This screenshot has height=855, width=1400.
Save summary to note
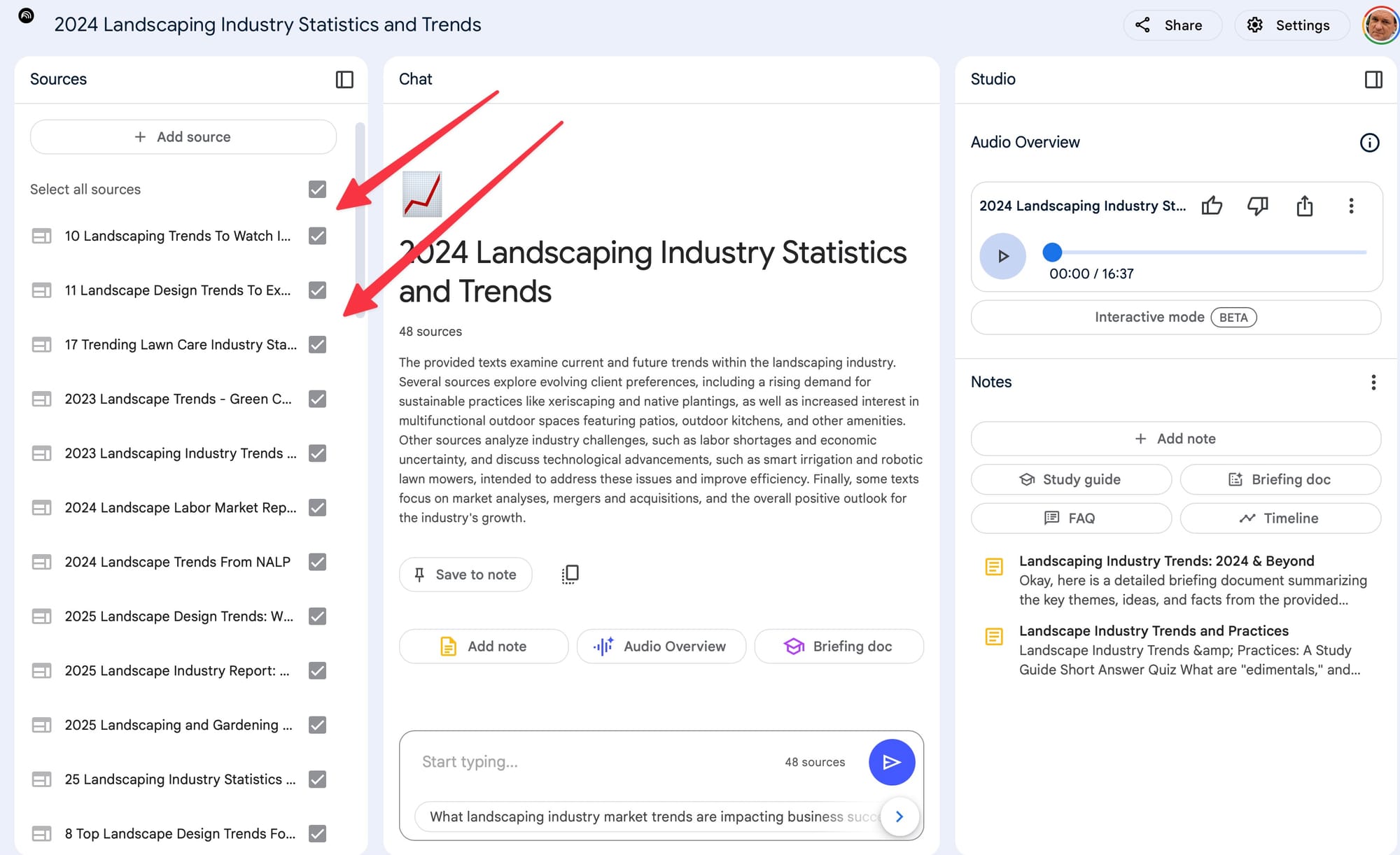(465, 574)
